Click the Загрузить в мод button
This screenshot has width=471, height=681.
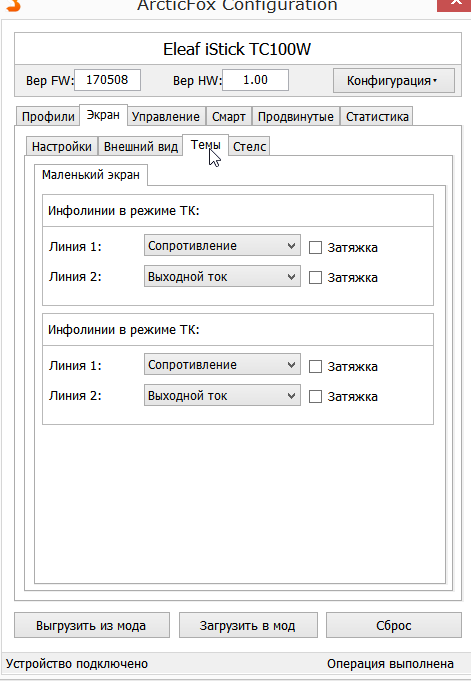(248, 625)
